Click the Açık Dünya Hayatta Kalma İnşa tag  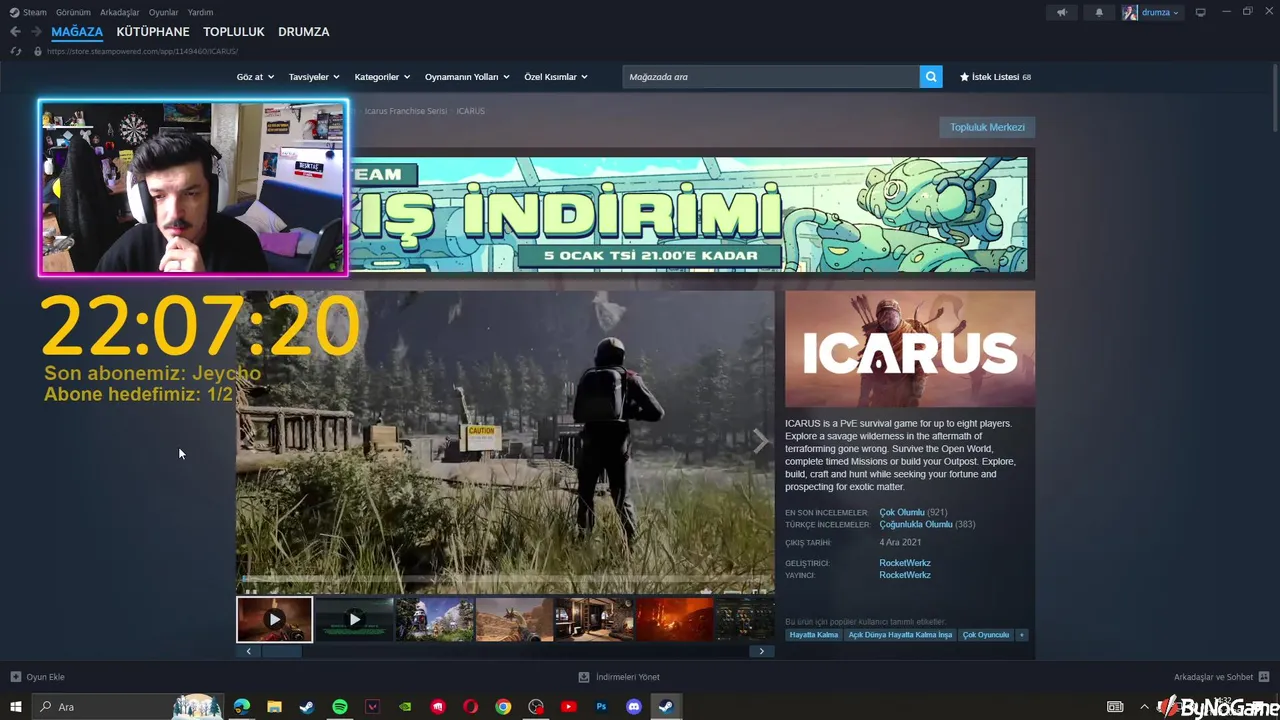tap(900, 635)
